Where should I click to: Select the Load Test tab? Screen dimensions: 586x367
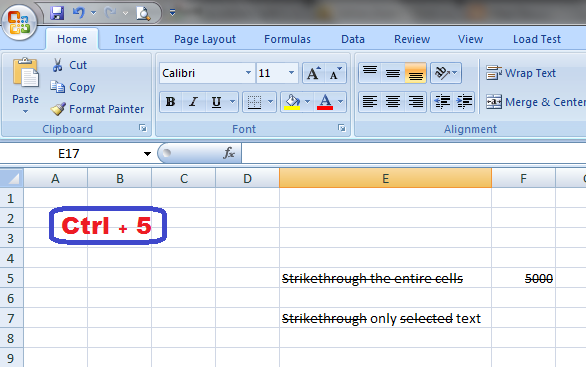tap(537, 39)
